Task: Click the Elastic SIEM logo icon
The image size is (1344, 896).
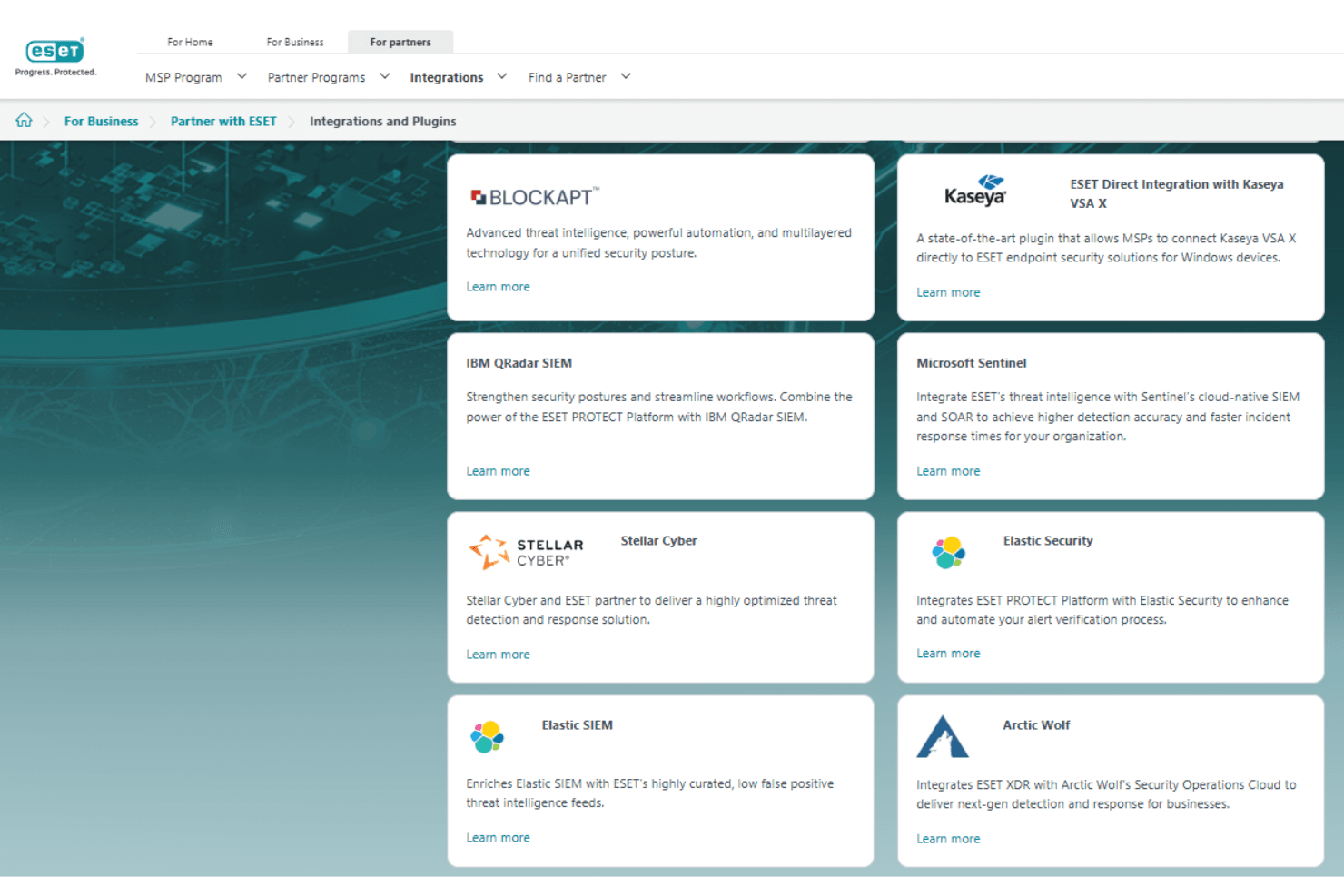Action: (487, 736)
